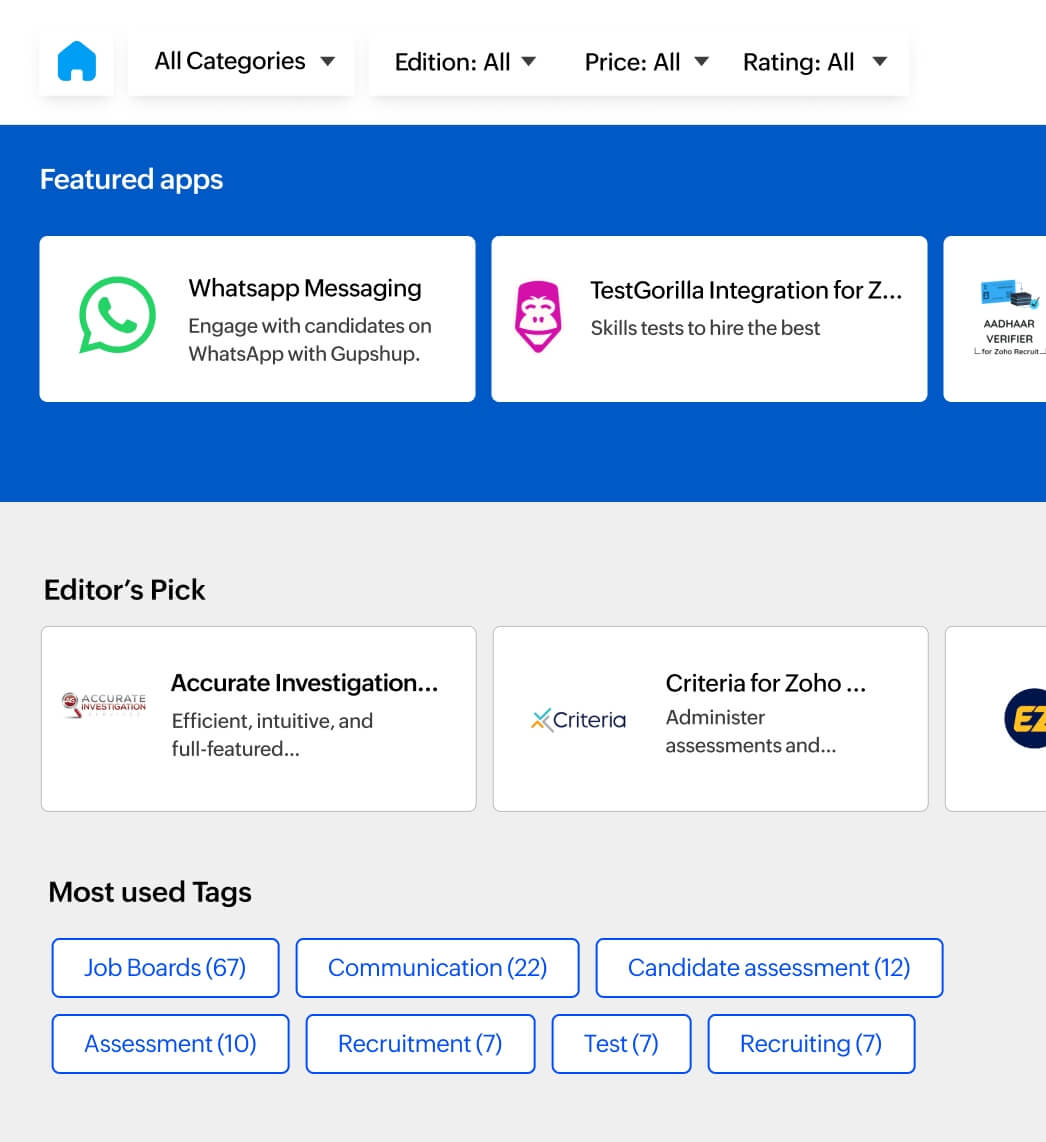The height and width of the screenshot is (1142, 1046).
Task: Select the Assessment (10) tag
Action: pyautogui.click(x=169, y=1043)
